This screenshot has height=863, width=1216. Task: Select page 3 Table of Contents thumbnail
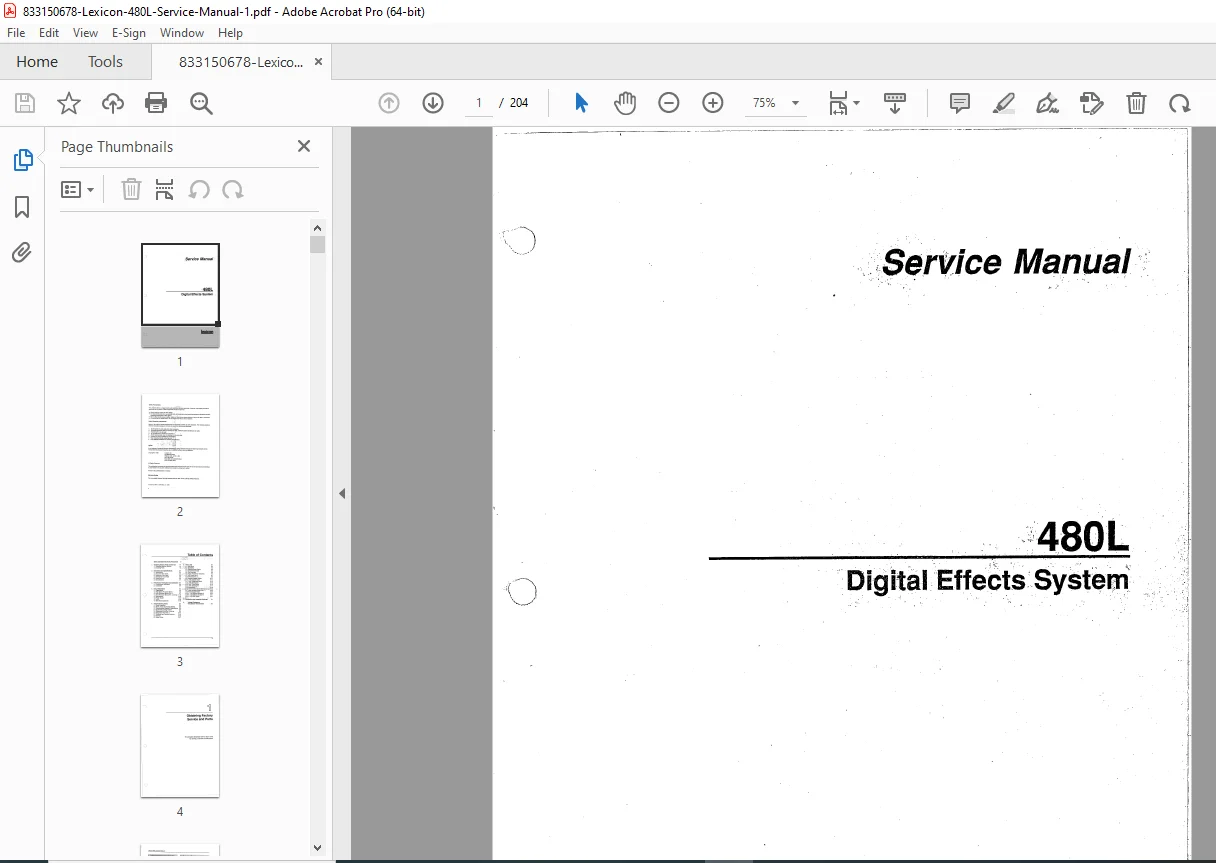click(x=180, y=595)
